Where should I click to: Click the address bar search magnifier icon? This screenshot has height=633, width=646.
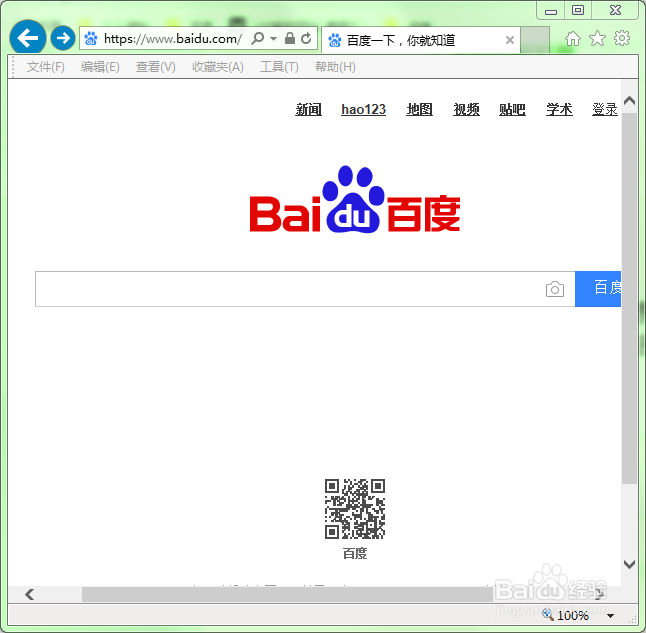258,39
